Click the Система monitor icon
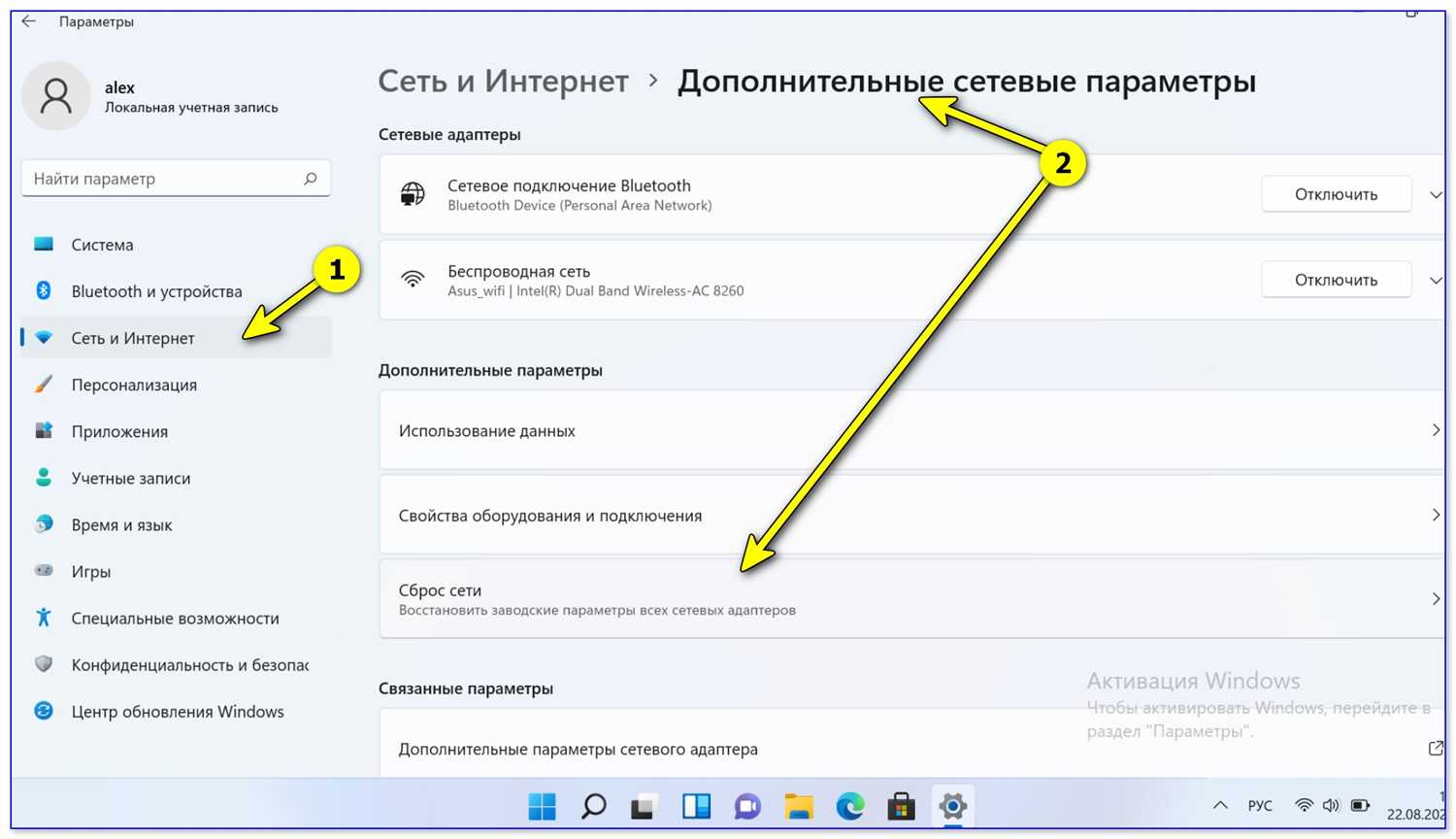Viewport: 1456px width, 839px height. coord(44,244)
